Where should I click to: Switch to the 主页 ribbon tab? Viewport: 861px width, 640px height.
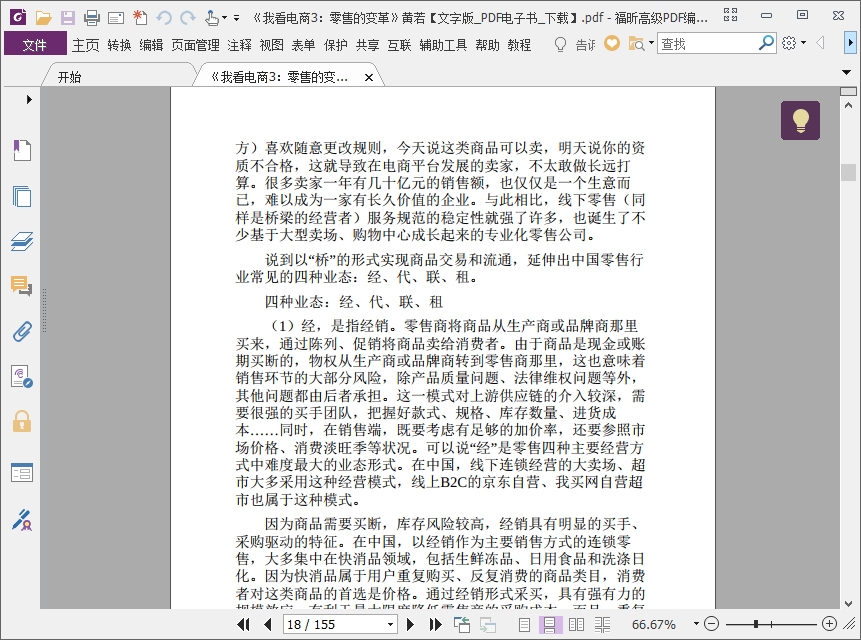click(x=86, y=45)
